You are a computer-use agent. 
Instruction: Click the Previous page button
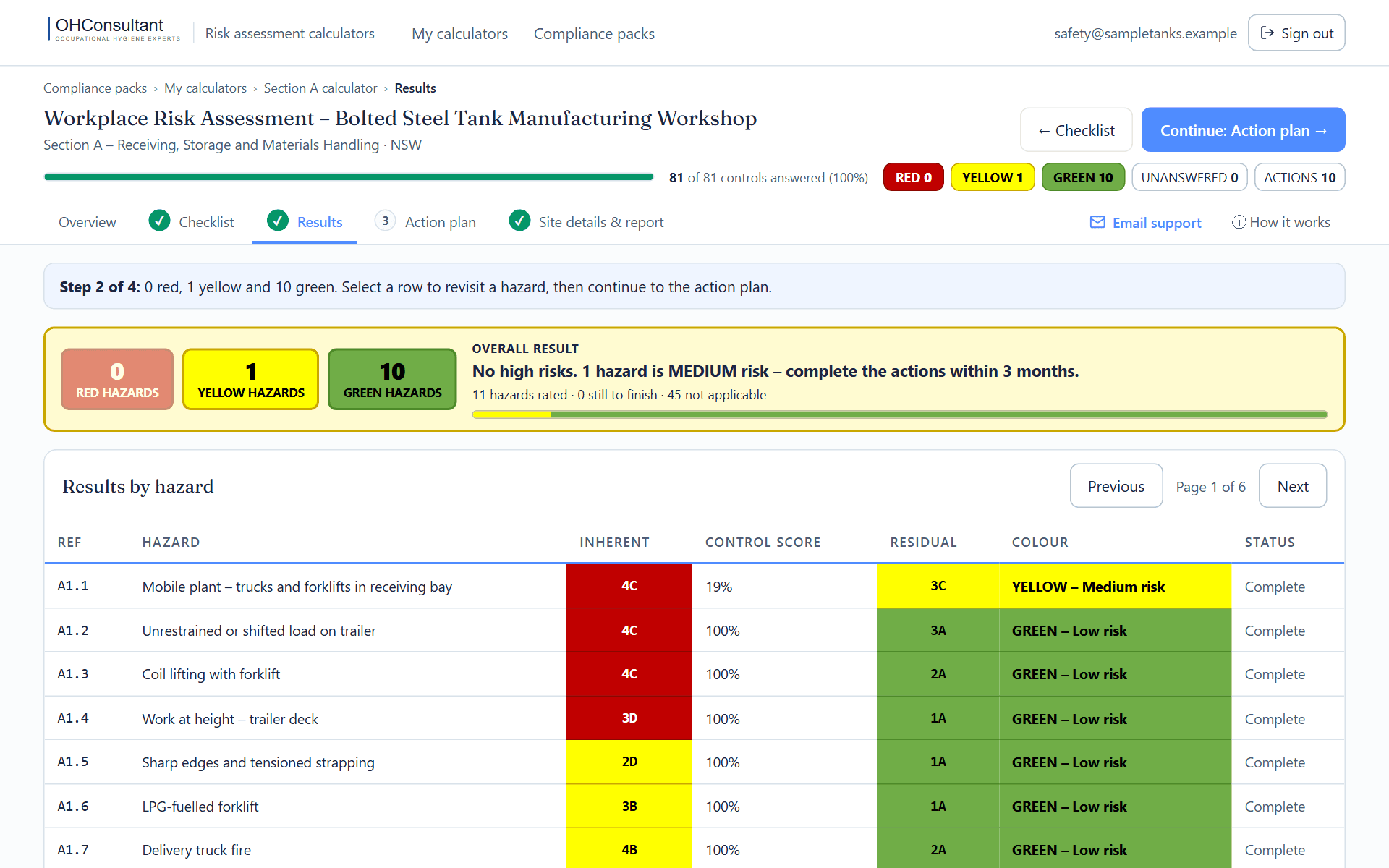click(1116, 486)
